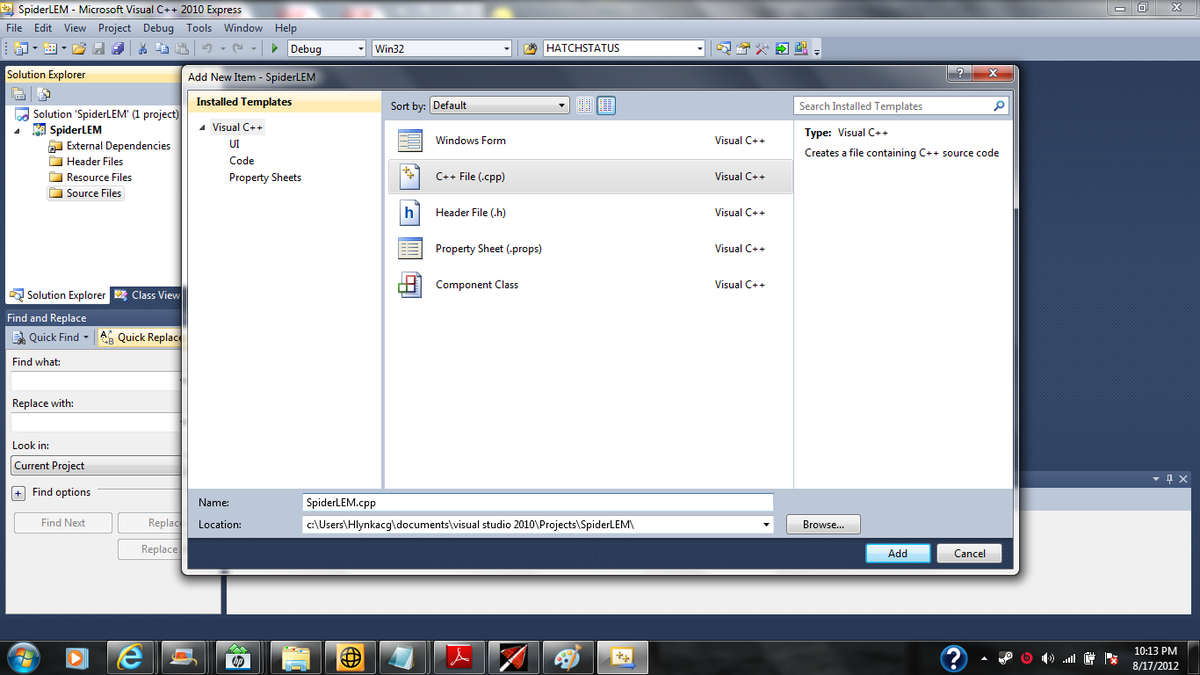
Task: Click the Search Installed Templates field
Action: (x=892, y=105)
